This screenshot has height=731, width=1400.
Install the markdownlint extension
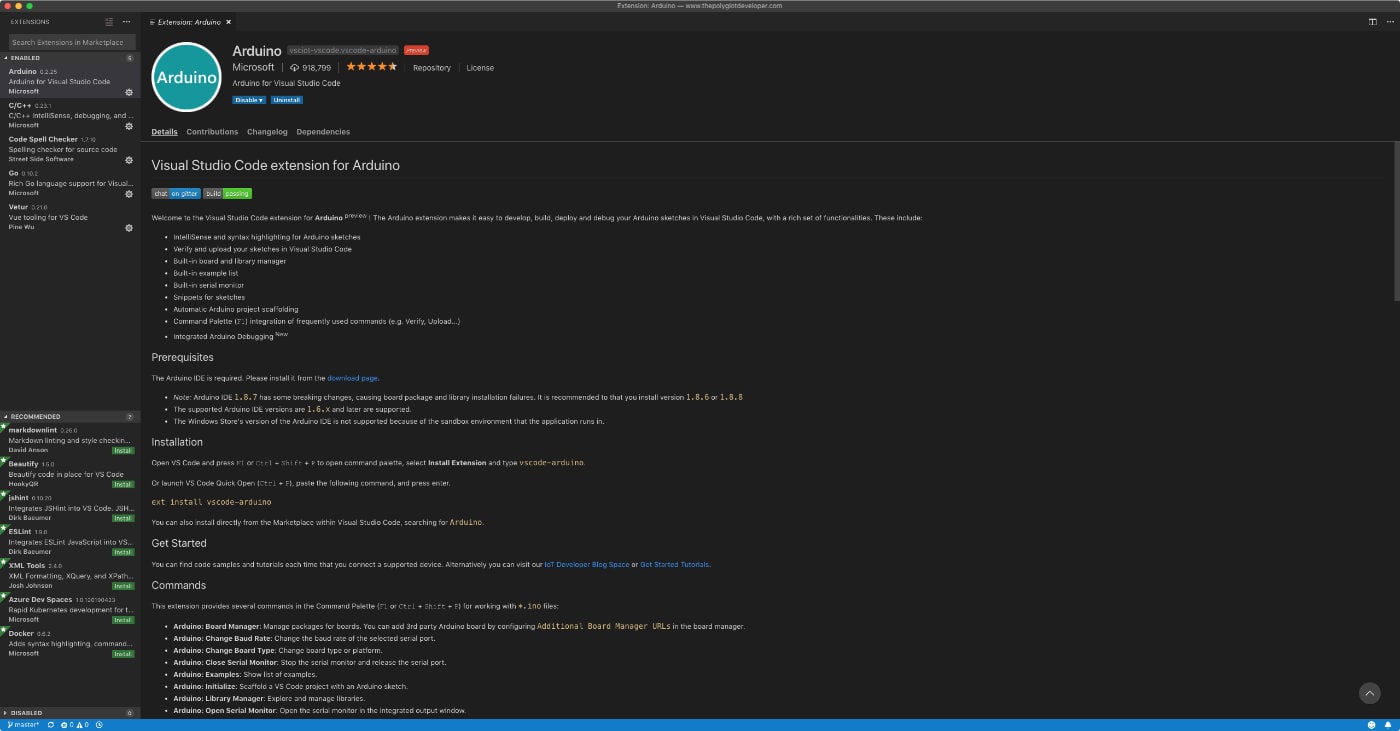click(x=123, y=450)
